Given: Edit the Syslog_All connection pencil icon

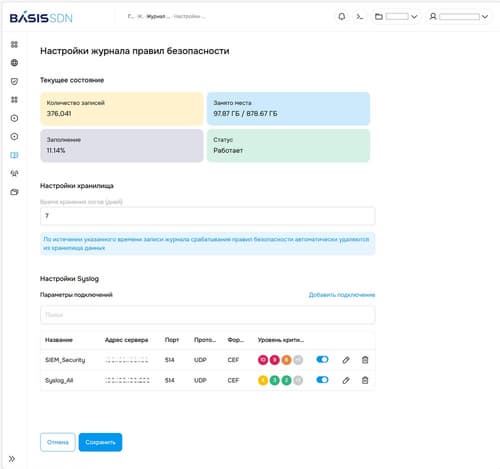Looking at the screenshot, I should click(346, 380).
